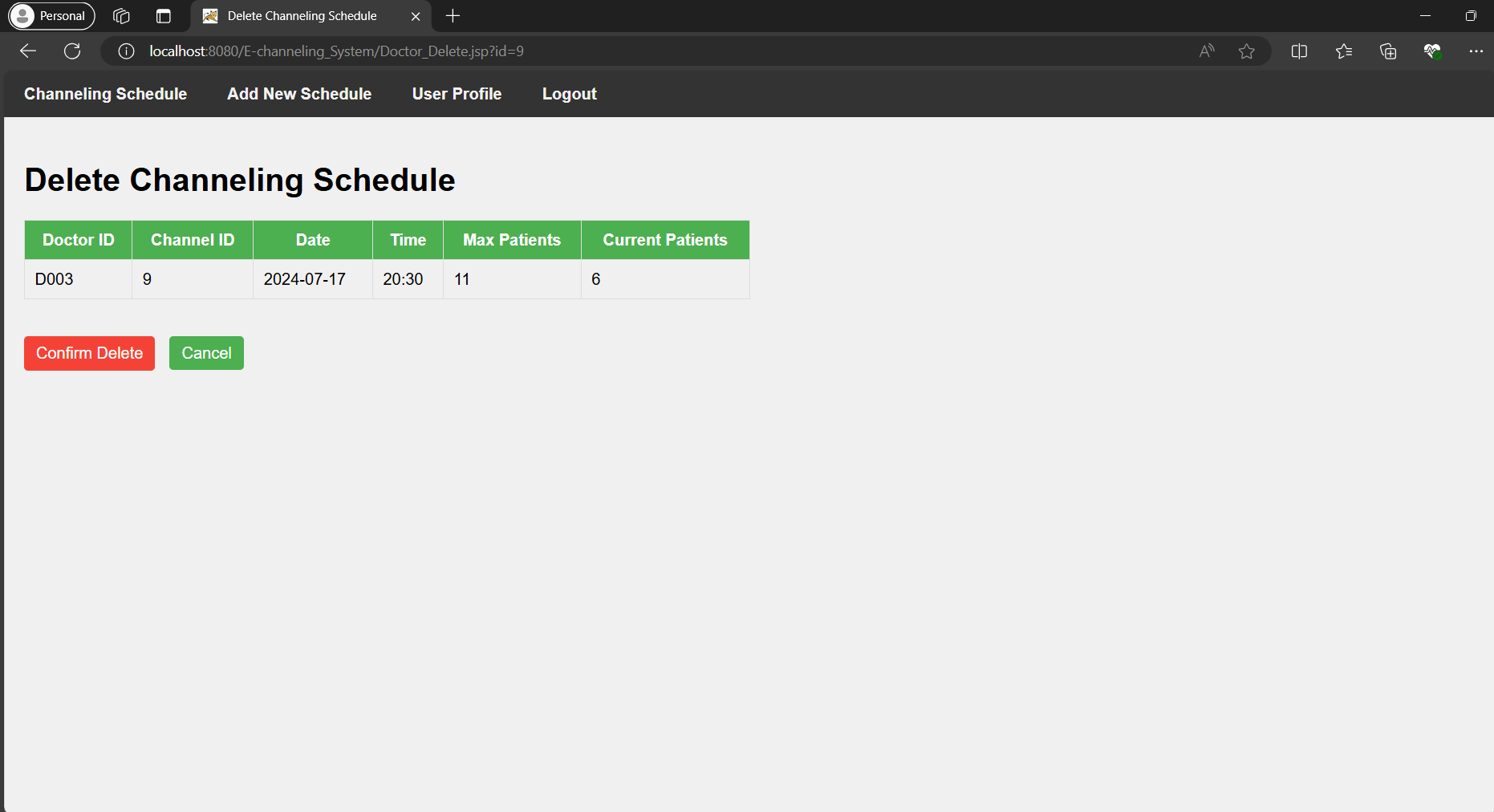Click the address bar URL

tap(336, 51)
